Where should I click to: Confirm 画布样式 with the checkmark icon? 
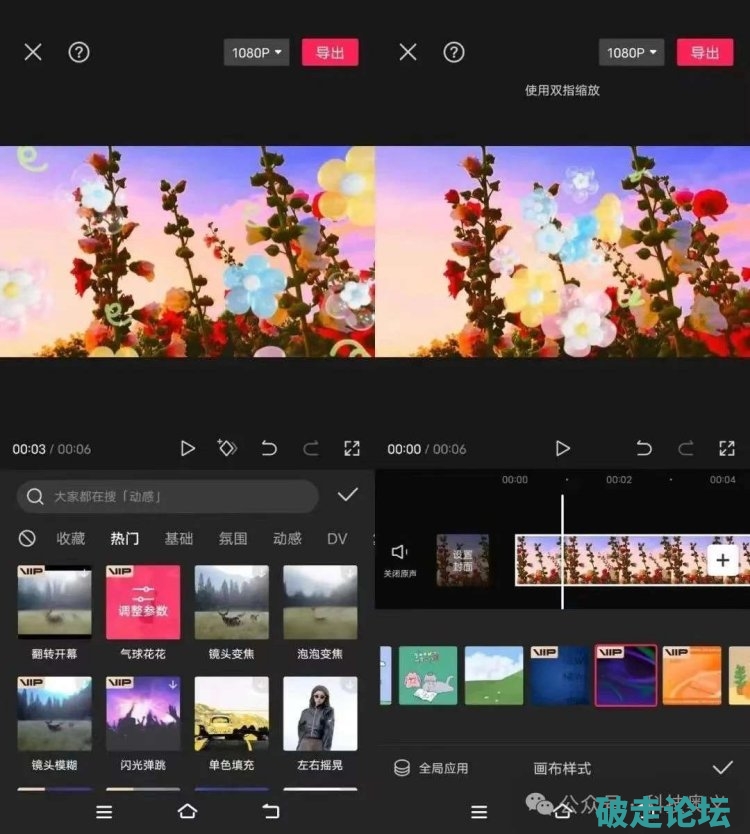tap(722, 768)
